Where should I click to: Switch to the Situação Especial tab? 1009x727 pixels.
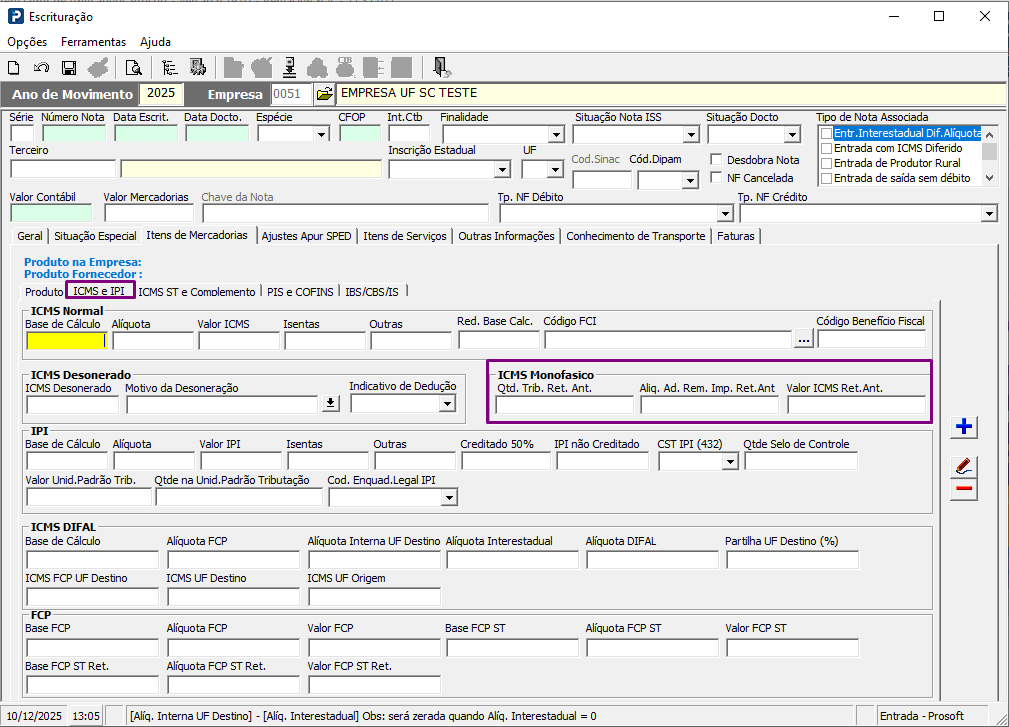pos(95,236)
